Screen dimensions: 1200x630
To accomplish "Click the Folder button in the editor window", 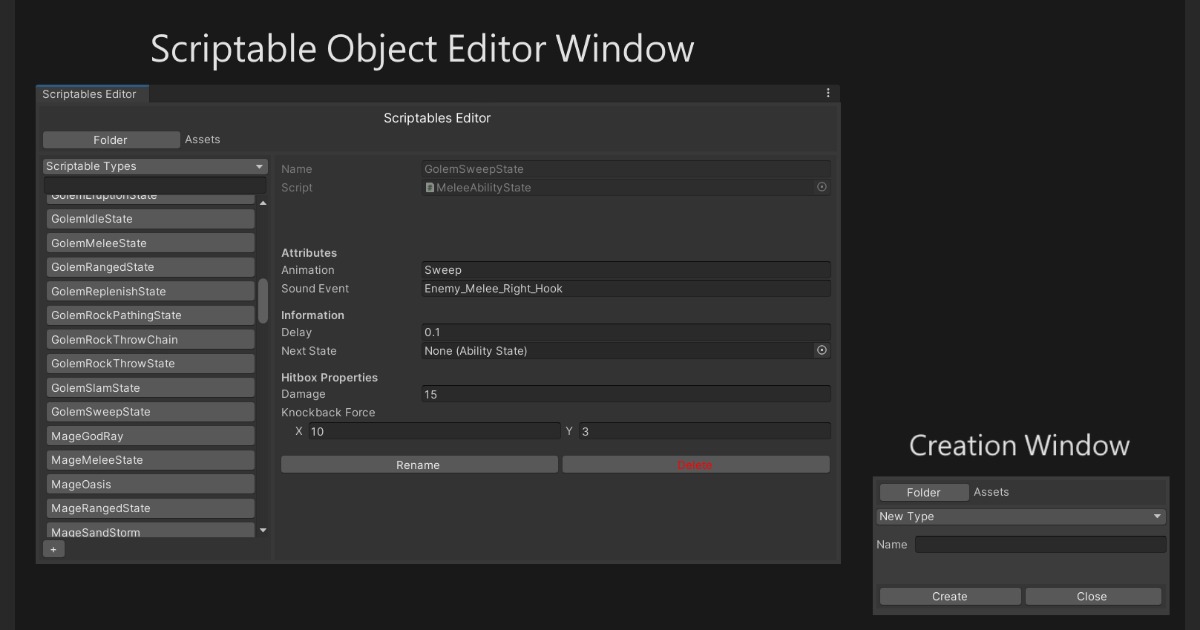I will (x=111, y=140).
